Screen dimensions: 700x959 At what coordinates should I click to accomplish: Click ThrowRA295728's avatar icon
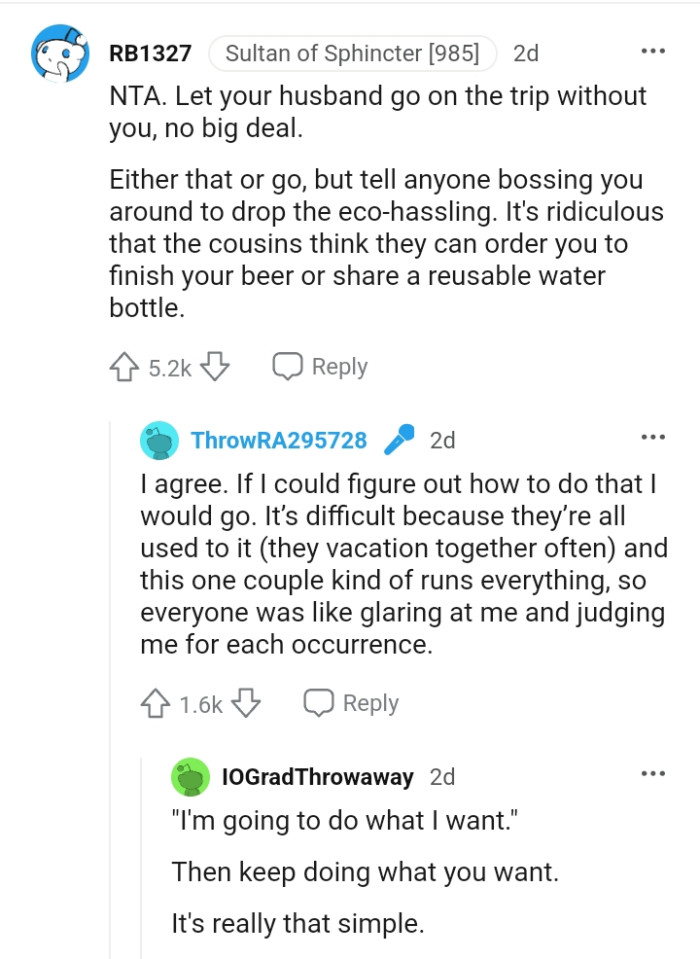[x=158, y=438]
